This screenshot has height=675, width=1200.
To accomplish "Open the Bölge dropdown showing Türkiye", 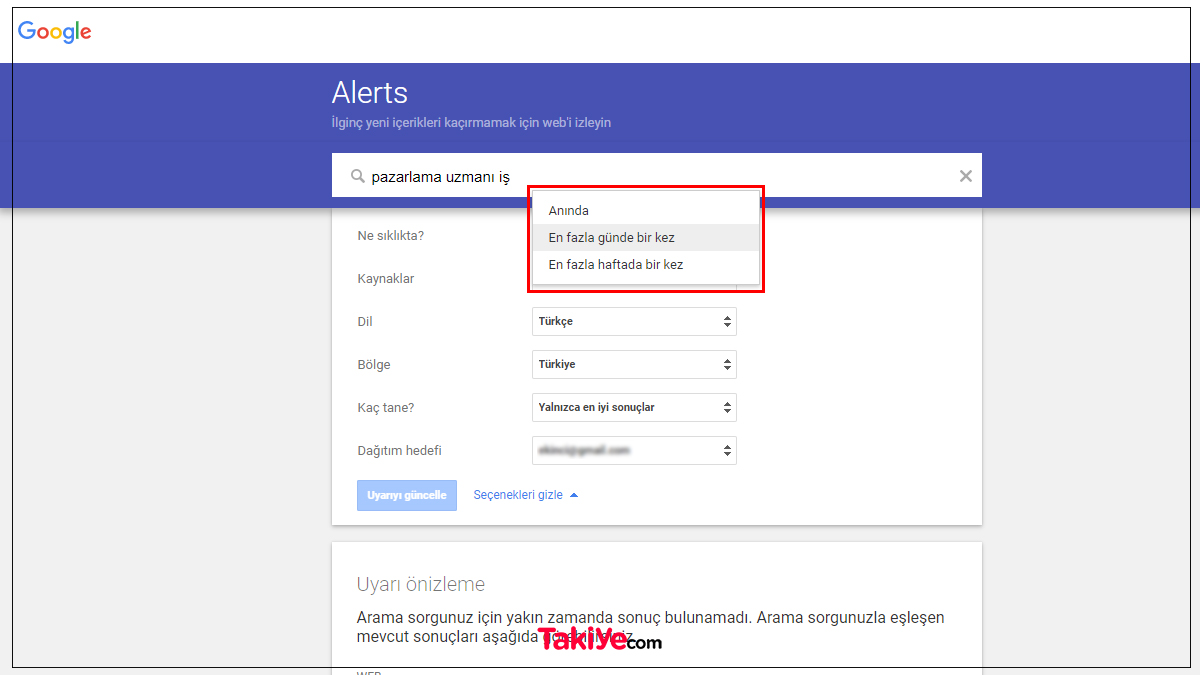I will [x=634, y=365].
